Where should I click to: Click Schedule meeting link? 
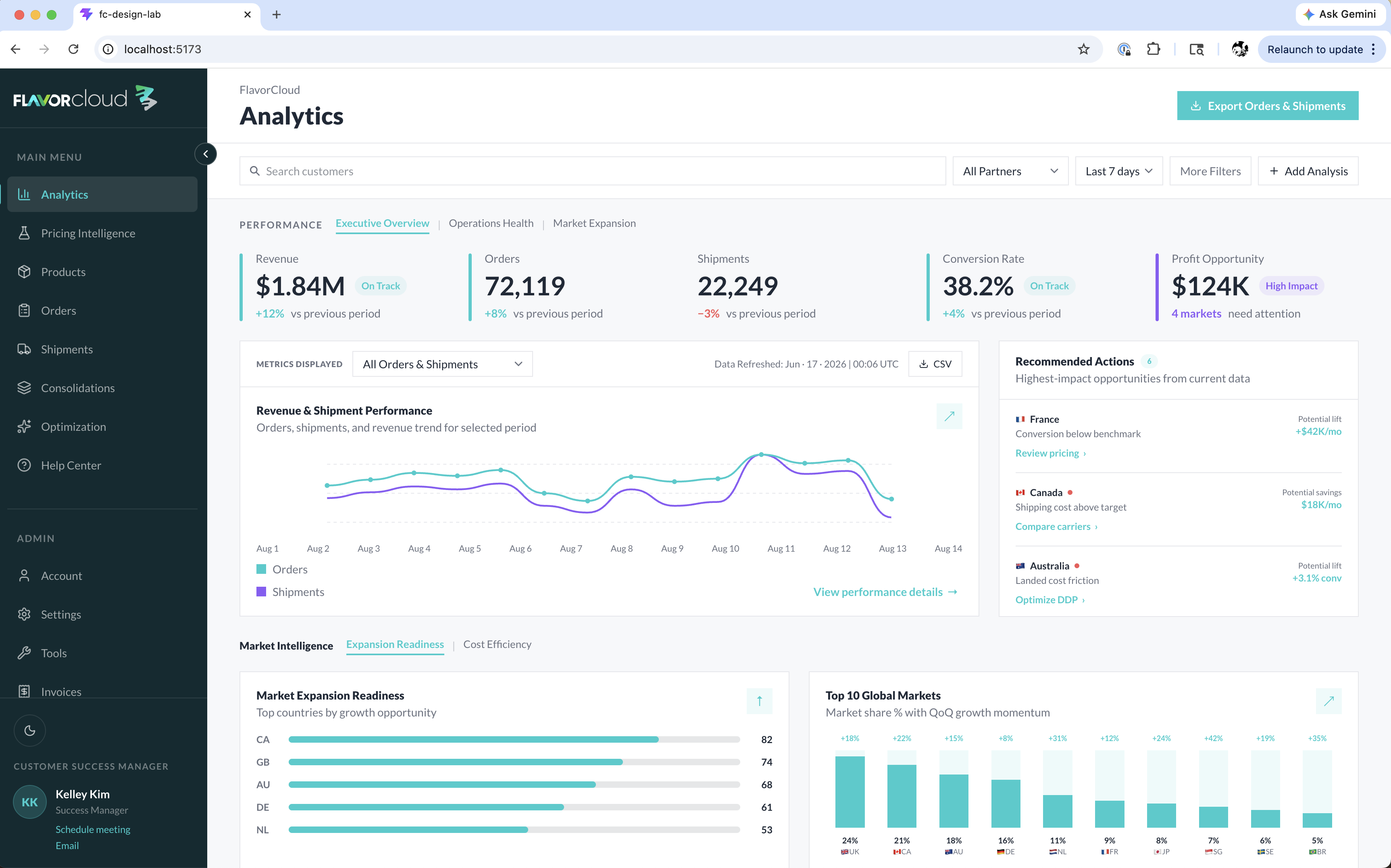point(92,829)
